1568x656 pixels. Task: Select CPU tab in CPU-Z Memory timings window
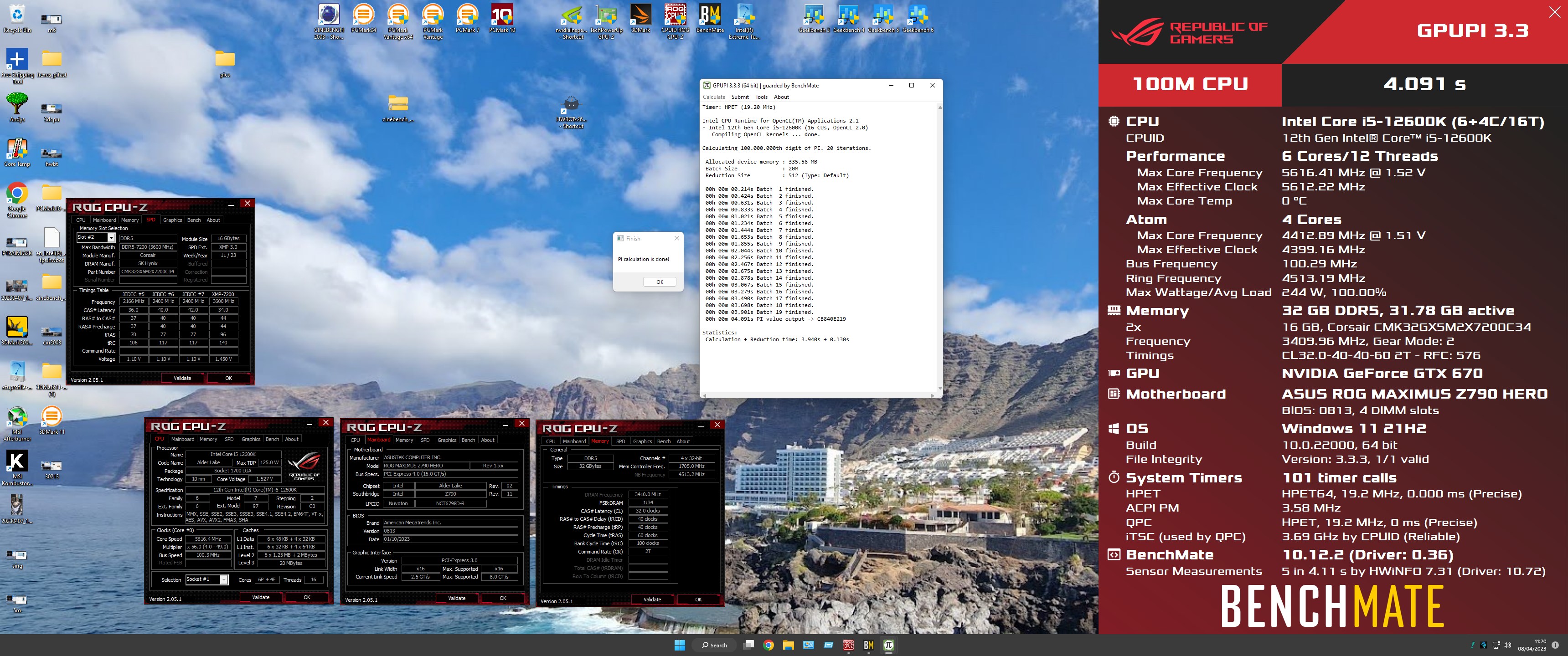(550, 441)
